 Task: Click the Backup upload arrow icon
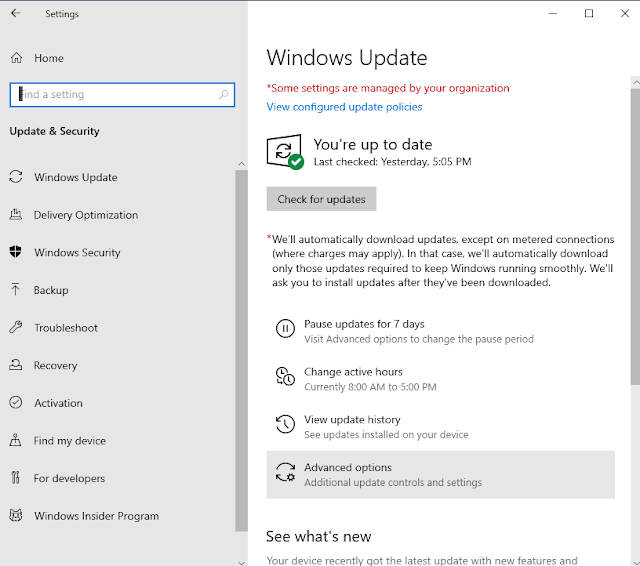pyautogui.click(x=16, y=289)
